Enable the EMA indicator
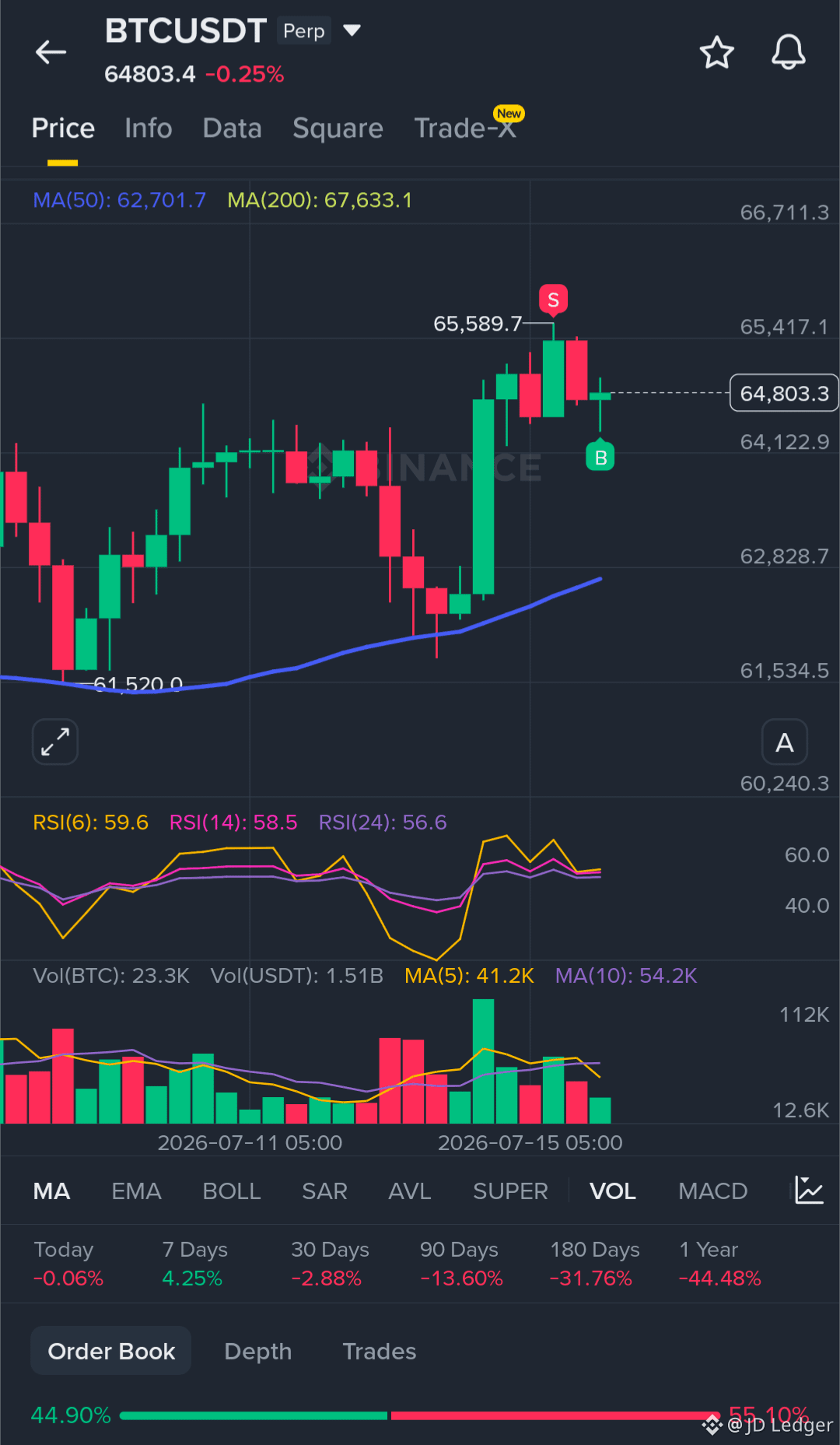Image resolution: width=840 pixels, height=1445 pixels. click(136, 1191)
